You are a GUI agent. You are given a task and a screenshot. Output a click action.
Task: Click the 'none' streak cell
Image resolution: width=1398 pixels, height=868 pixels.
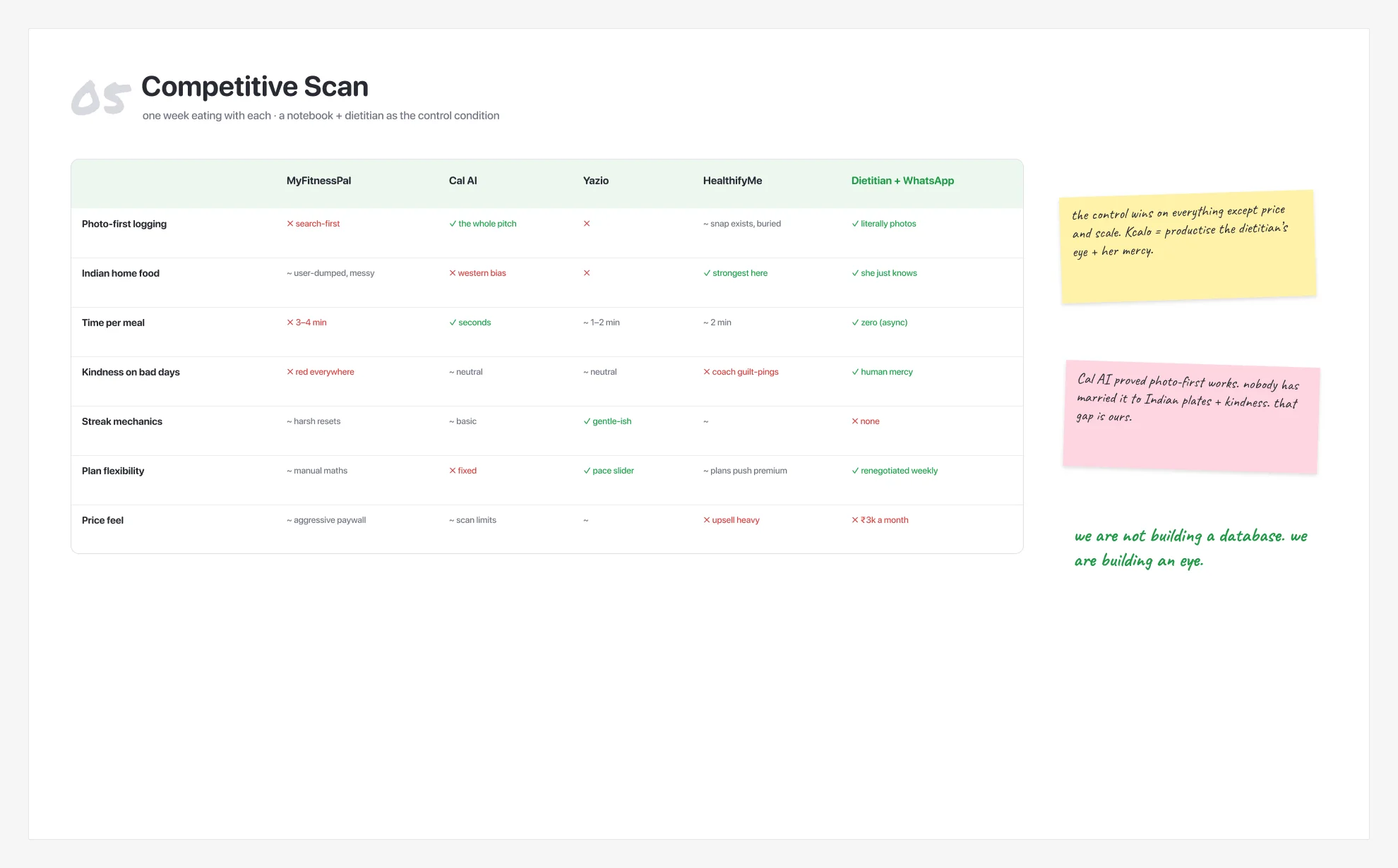[x=865, y=421]
